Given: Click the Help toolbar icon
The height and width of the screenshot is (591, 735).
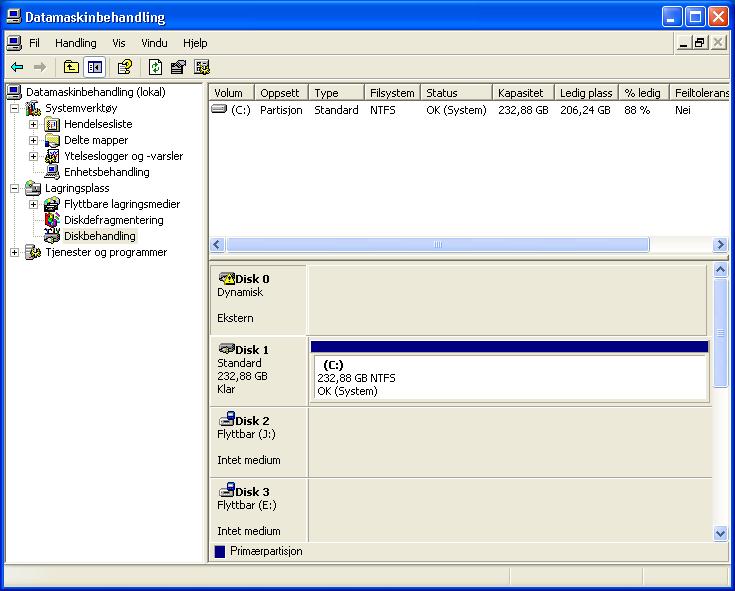Looking at the screenshot, I should click(125, 67).
